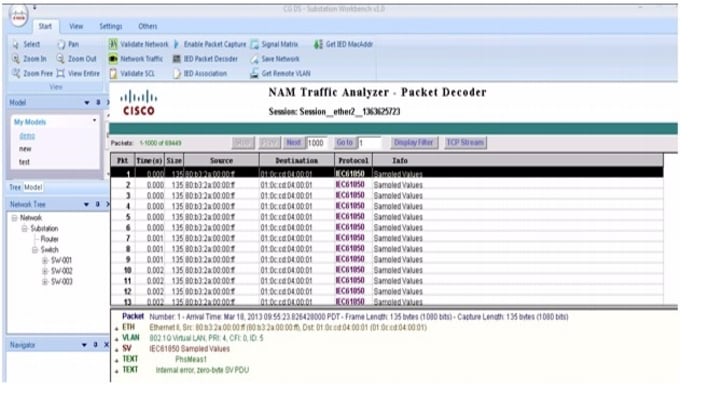The height and width of the screenshot is (419, 701).
Task: Collapse the Switch tree node
Action: coord(35,250)
